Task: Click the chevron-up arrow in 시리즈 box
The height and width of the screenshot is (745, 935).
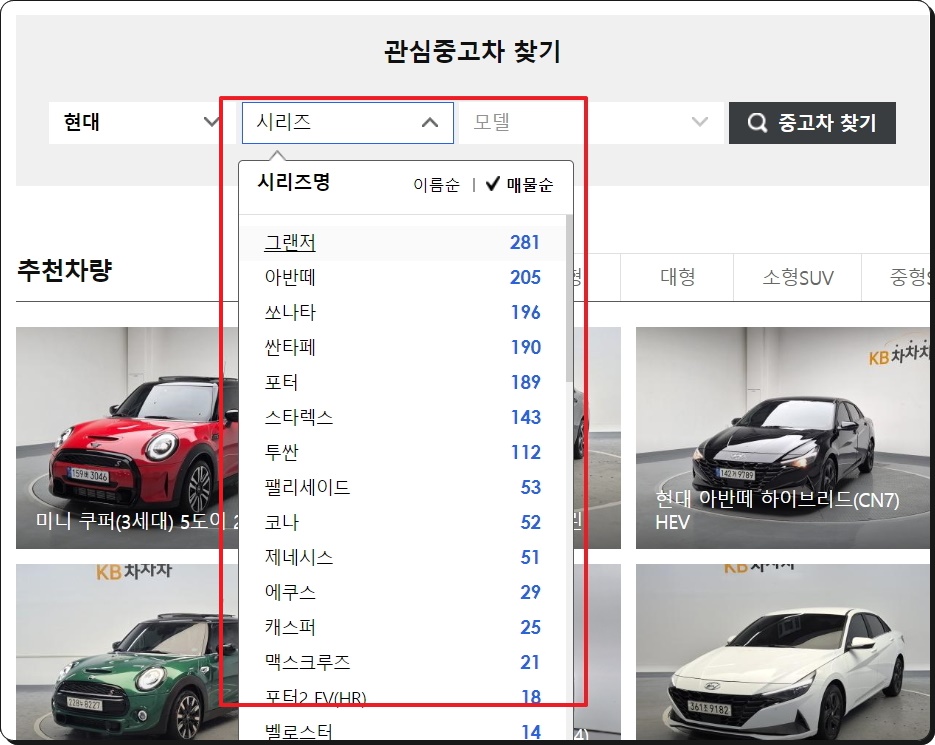Action: tap(430, 123)
